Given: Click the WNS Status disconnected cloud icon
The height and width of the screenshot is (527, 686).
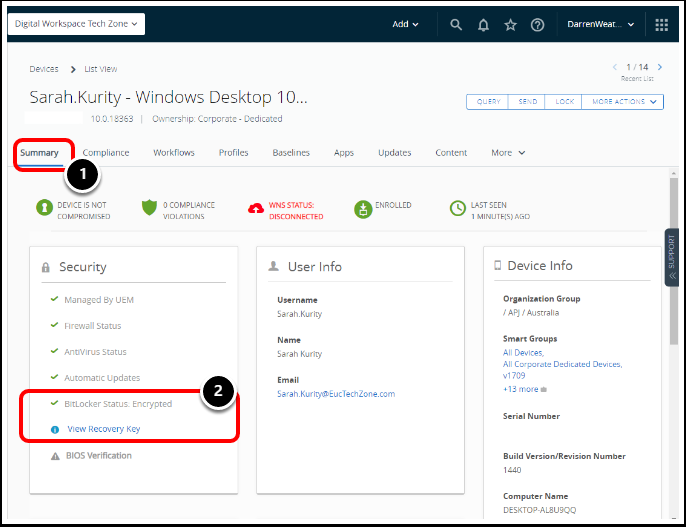Looking at the screenshot, I should 257,208.
